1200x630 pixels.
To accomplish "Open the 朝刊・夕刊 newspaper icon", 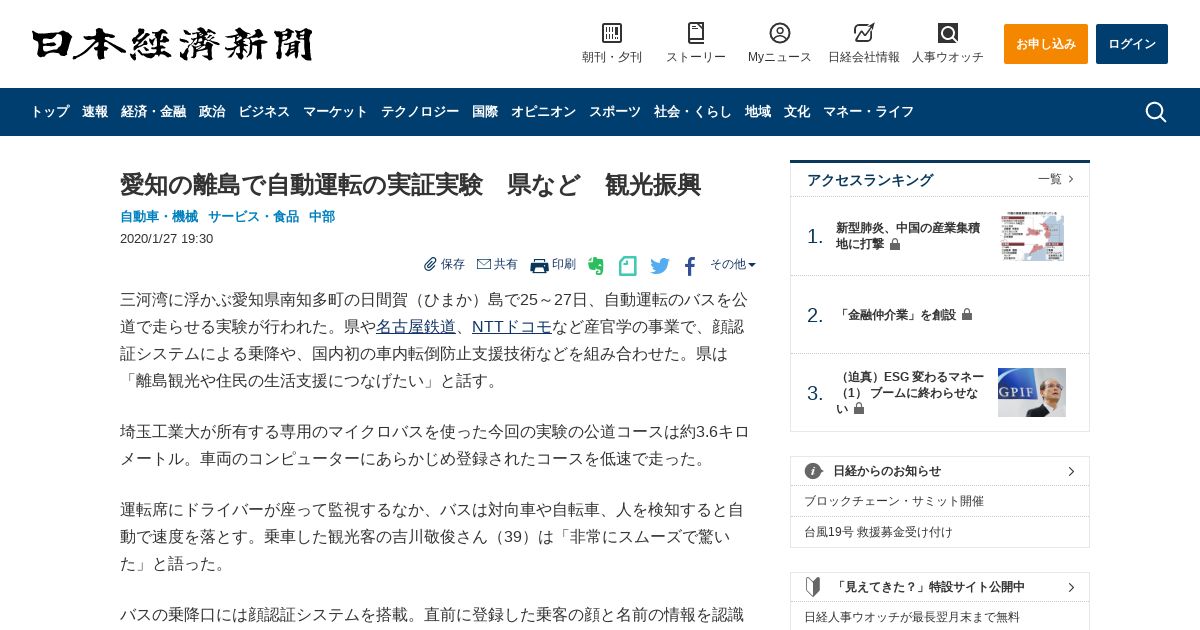I will pyautogui.click(x=612, y=33).
